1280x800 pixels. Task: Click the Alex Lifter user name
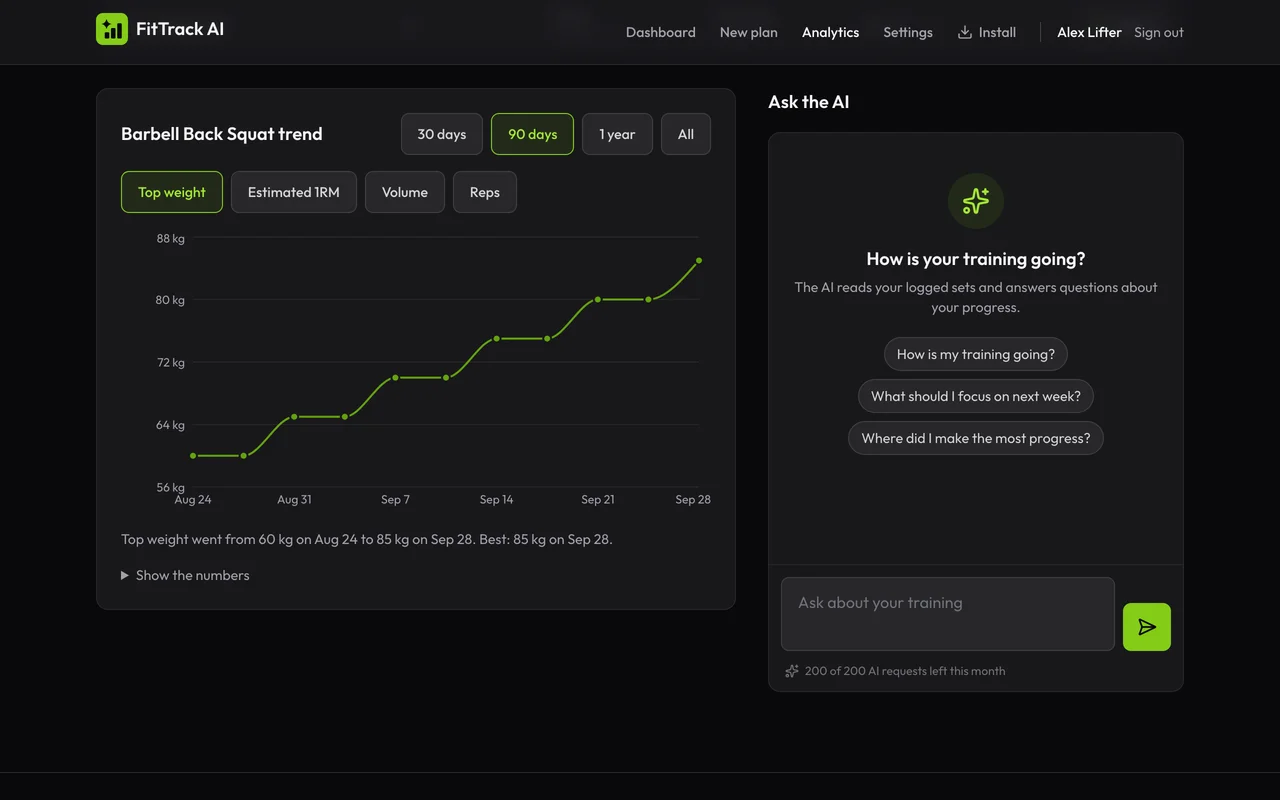pos(1089,32)
